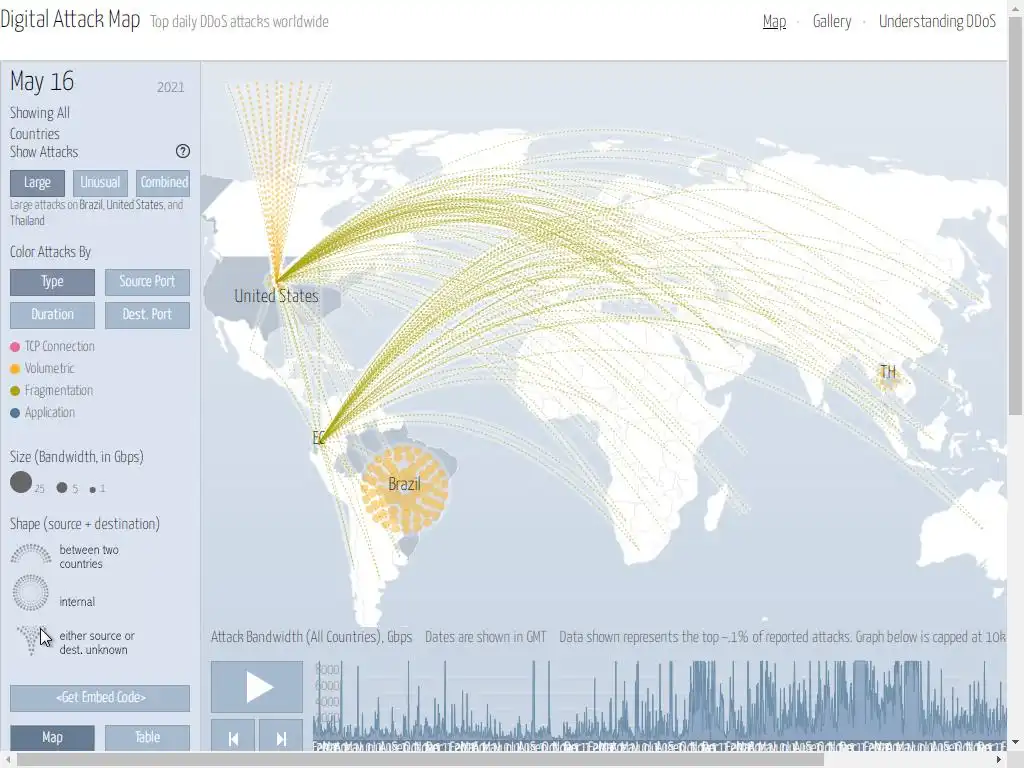Open the Map page in top navigation
This screenshot has width=1024, height=768.
[775, 22]
